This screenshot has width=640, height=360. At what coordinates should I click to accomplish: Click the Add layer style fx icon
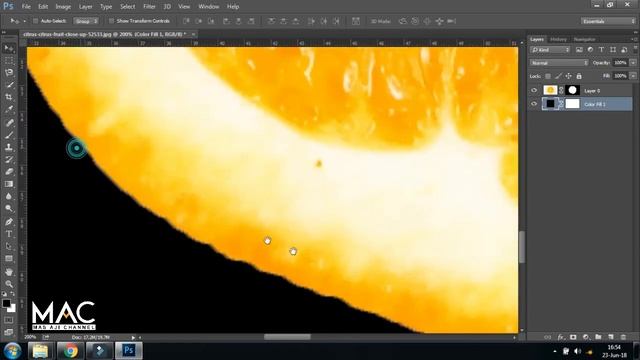click(561, 337)
